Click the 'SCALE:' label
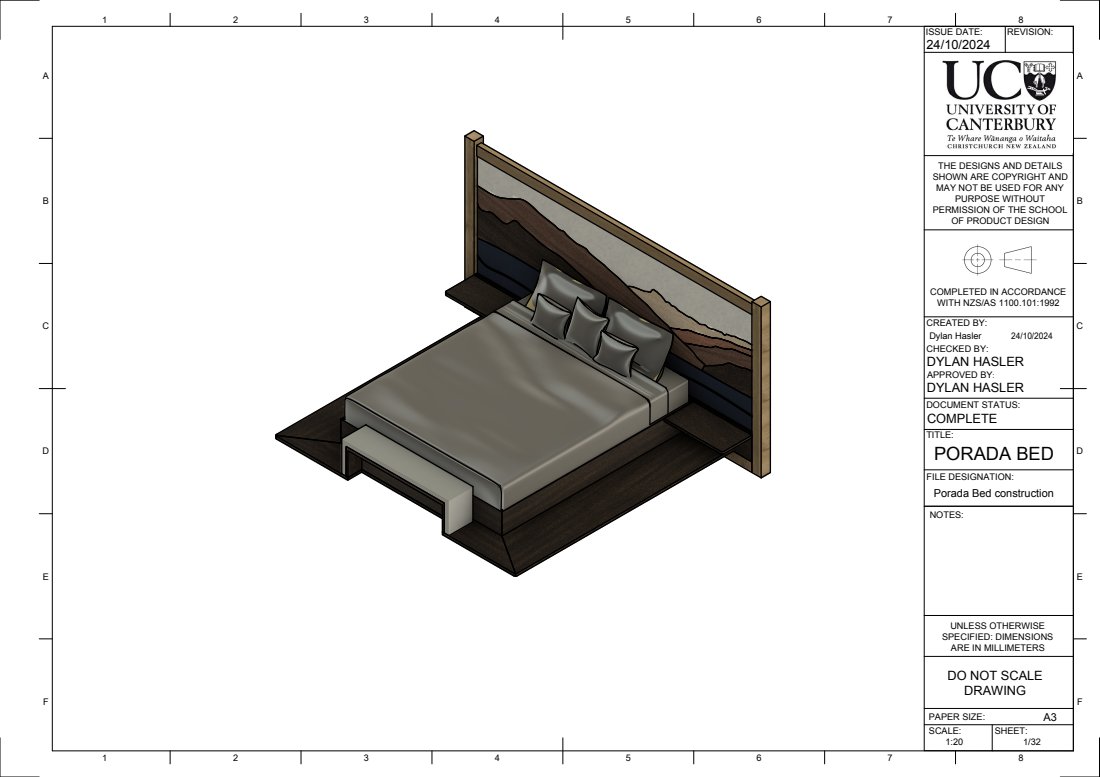 944,731
